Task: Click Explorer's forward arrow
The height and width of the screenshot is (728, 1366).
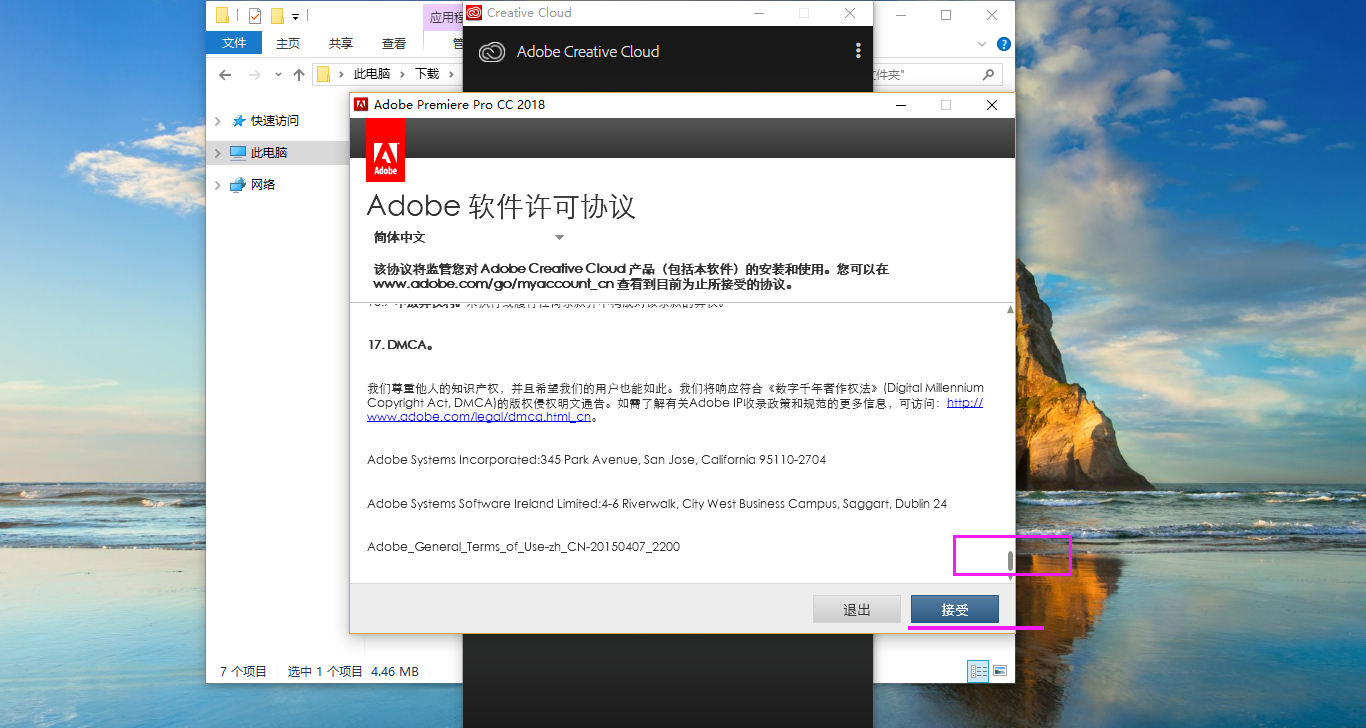Action: (255, 75)
